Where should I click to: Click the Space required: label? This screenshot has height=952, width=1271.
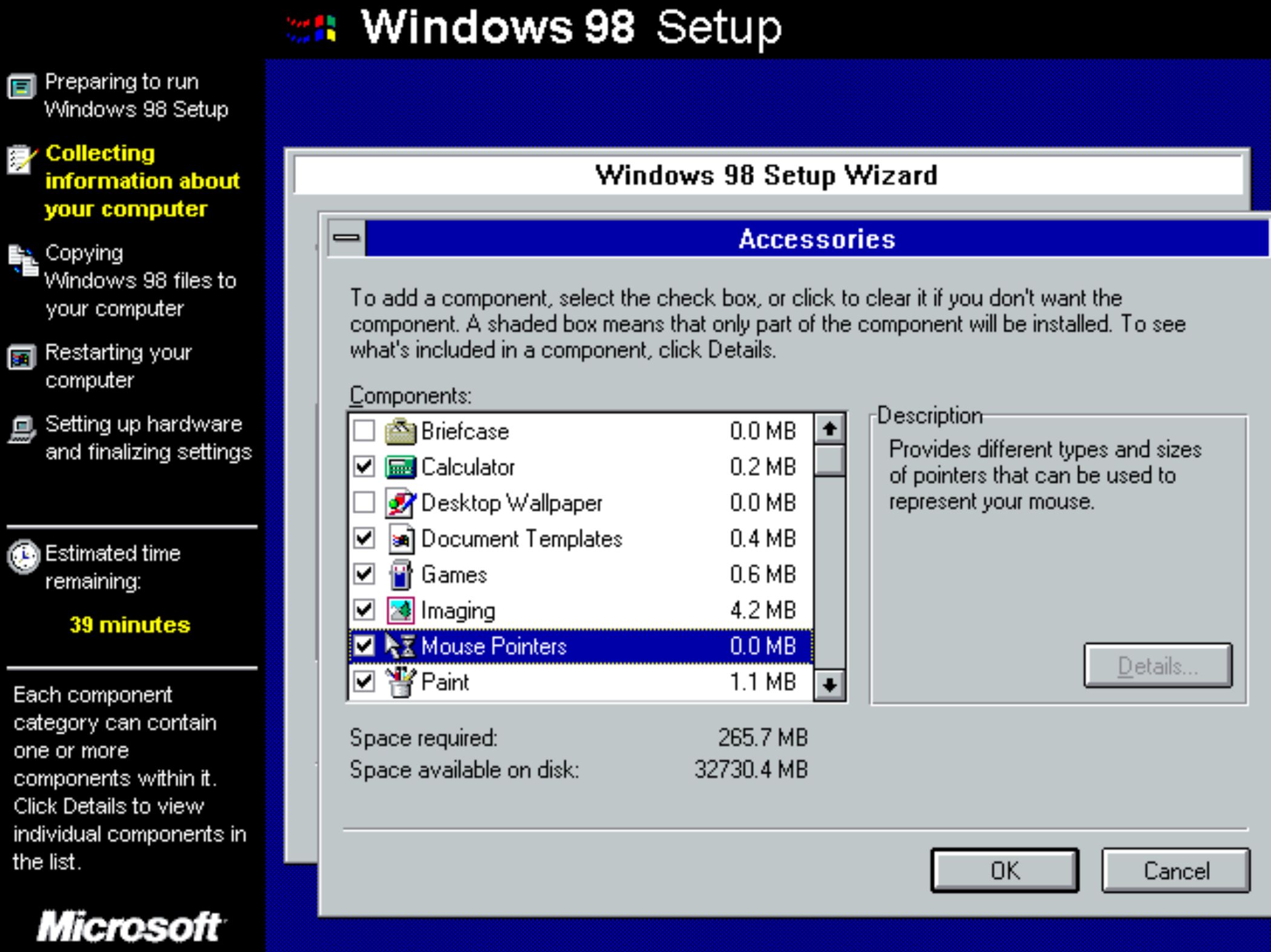click(x=423, y=738)
